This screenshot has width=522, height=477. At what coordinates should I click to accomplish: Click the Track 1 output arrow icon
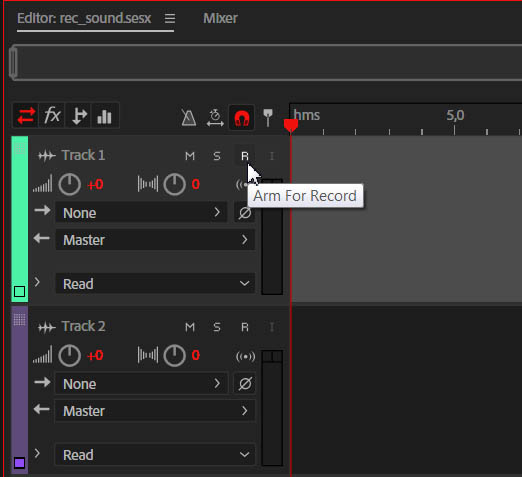pyautogui.click(x=42, y=238)
